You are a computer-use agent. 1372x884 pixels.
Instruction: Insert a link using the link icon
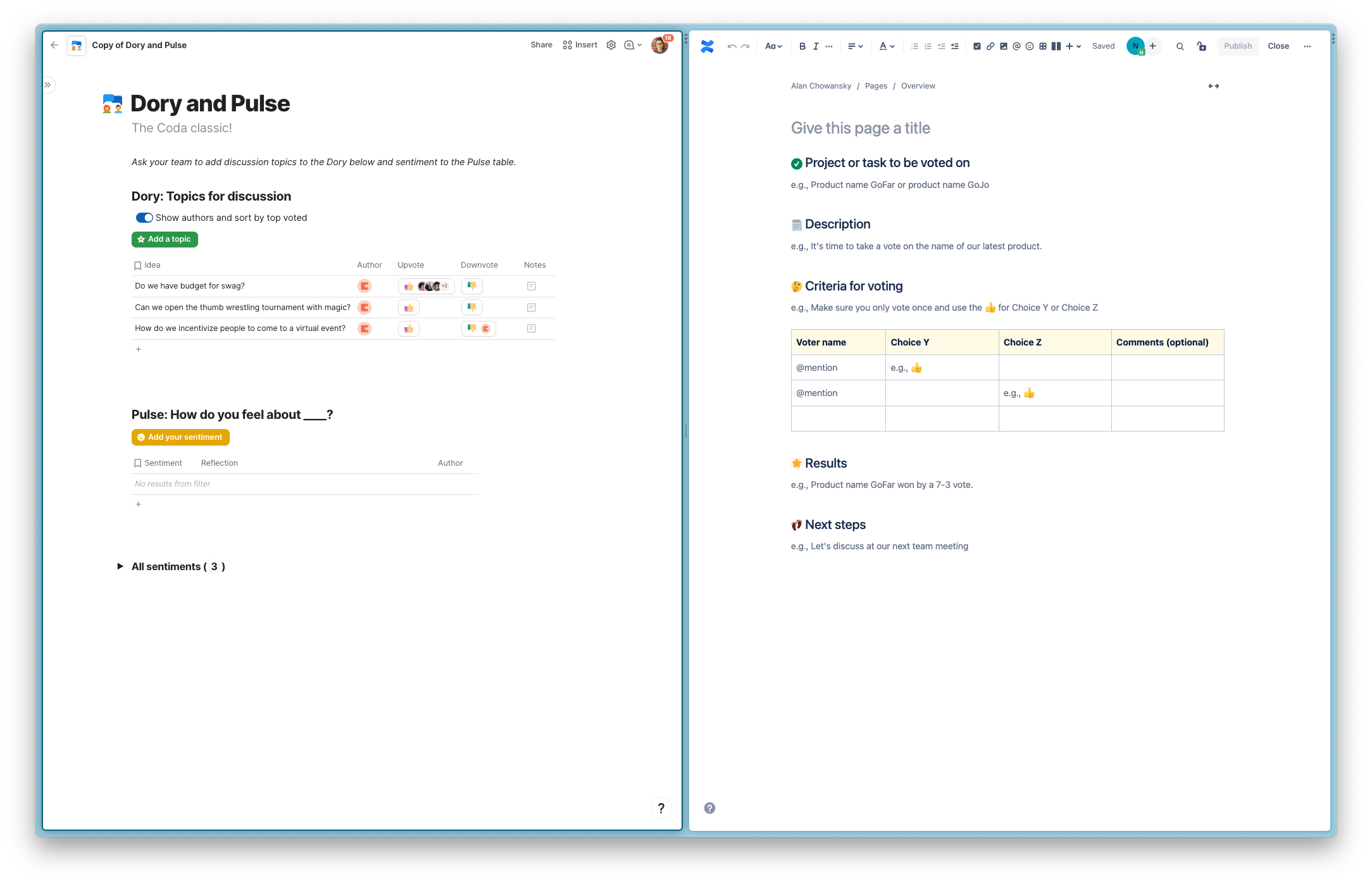pos(990,46)
